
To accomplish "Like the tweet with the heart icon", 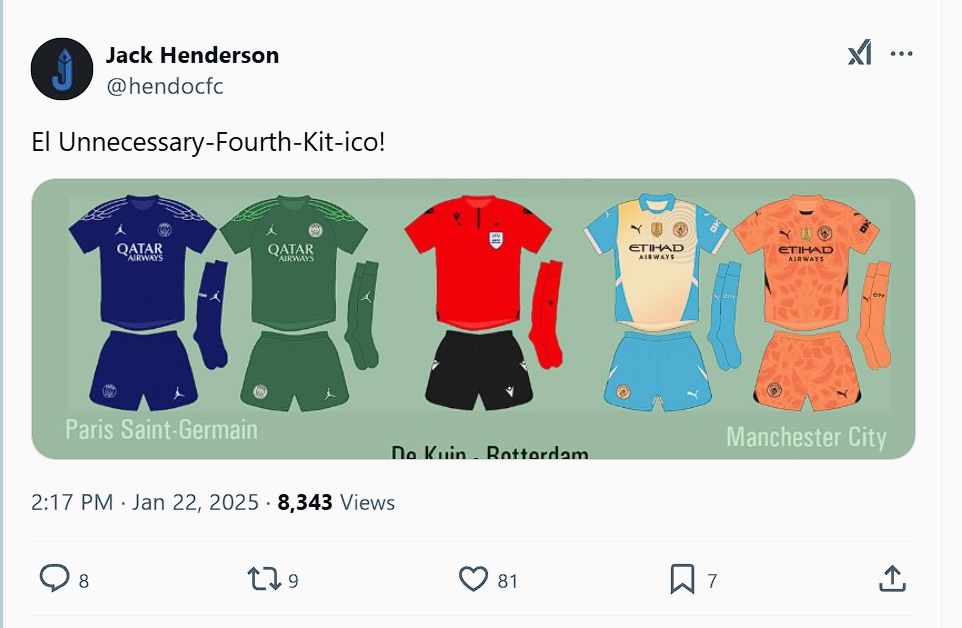I will [474, 579].
